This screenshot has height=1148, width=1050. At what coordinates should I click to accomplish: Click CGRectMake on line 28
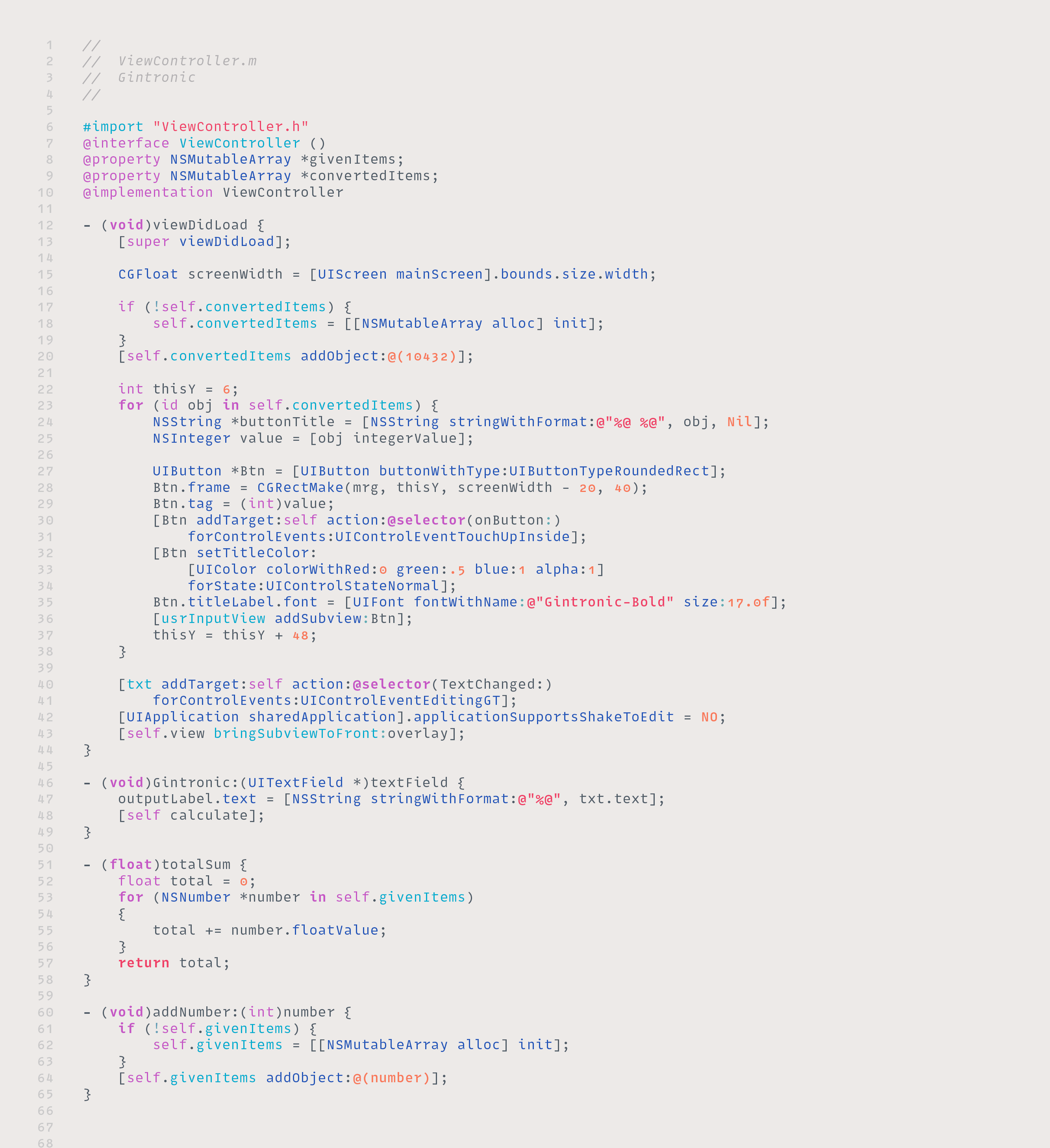300,488
